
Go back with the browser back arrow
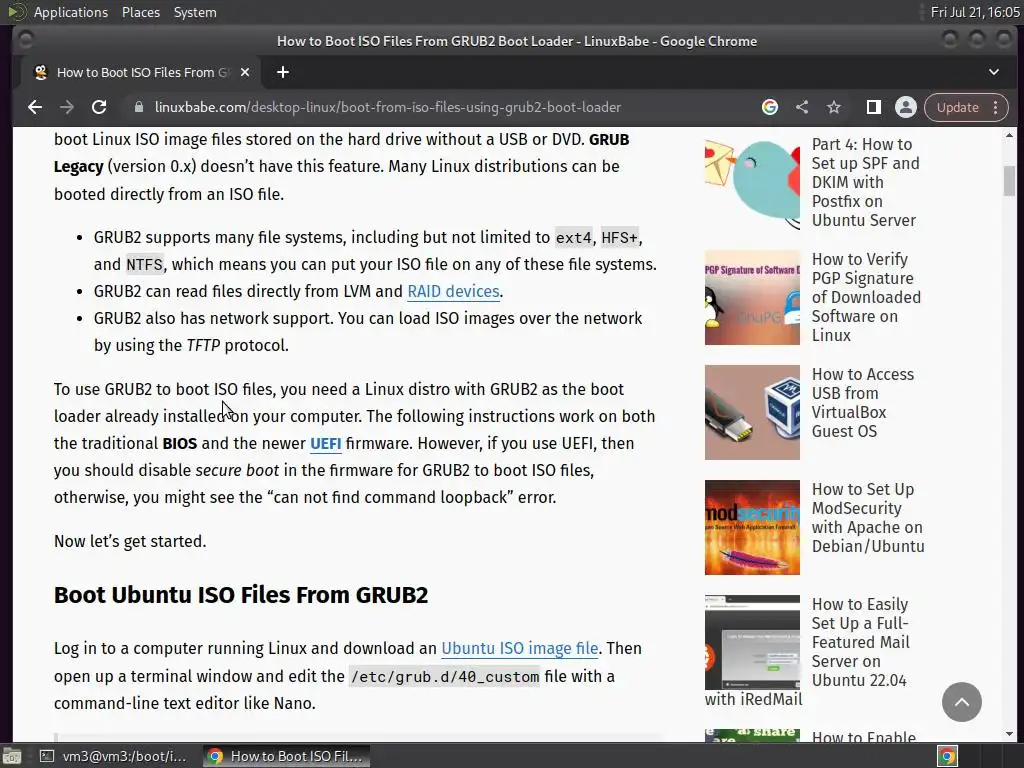[35, 107]
